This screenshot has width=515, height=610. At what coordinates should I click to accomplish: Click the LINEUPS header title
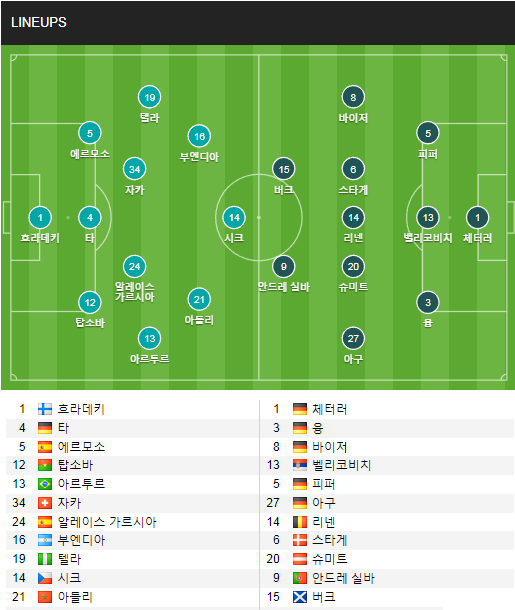tap(39, 23)
